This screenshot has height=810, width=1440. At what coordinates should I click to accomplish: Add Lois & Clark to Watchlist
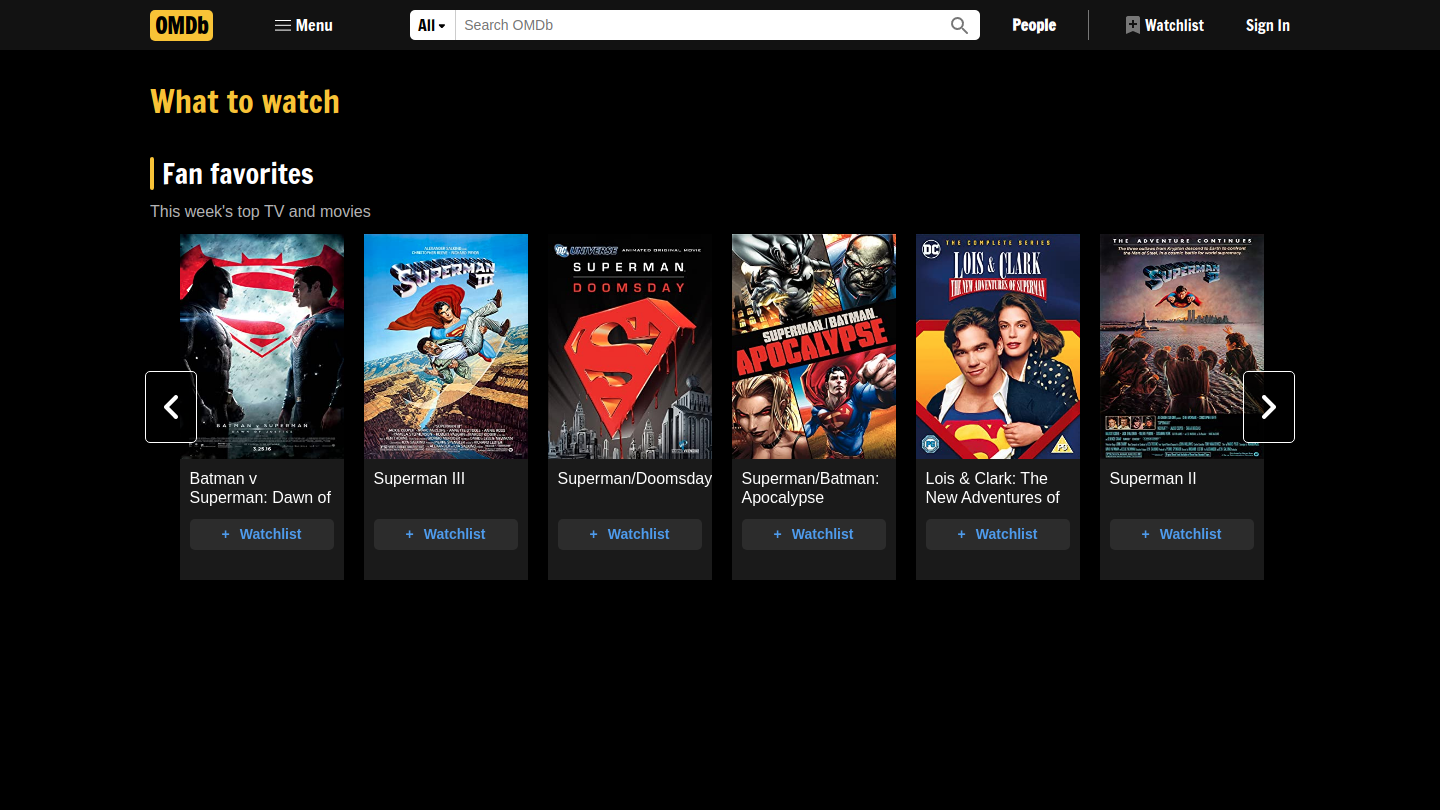[x=998, y=534]
